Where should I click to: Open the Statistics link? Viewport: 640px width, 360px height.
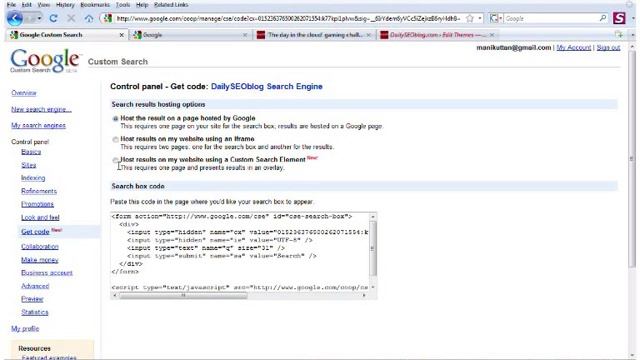point(35,312)
